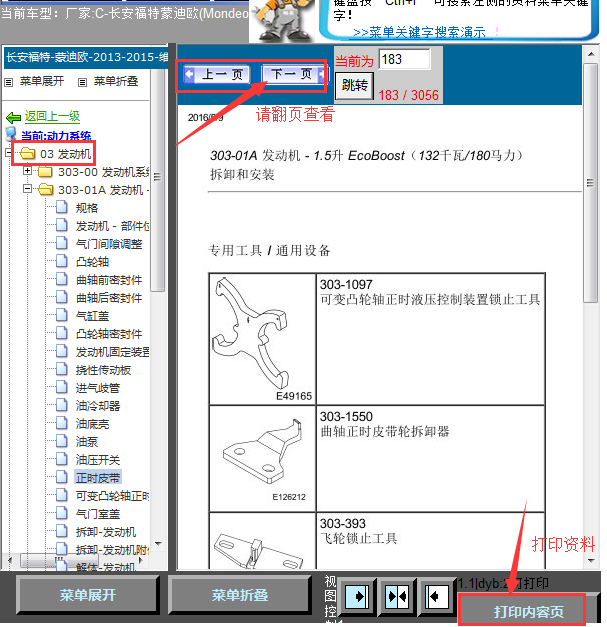This screenshot has height=627, width=607.
Task: Click the document icon beside 凸轮轴
Action: [x=62, y=261]
